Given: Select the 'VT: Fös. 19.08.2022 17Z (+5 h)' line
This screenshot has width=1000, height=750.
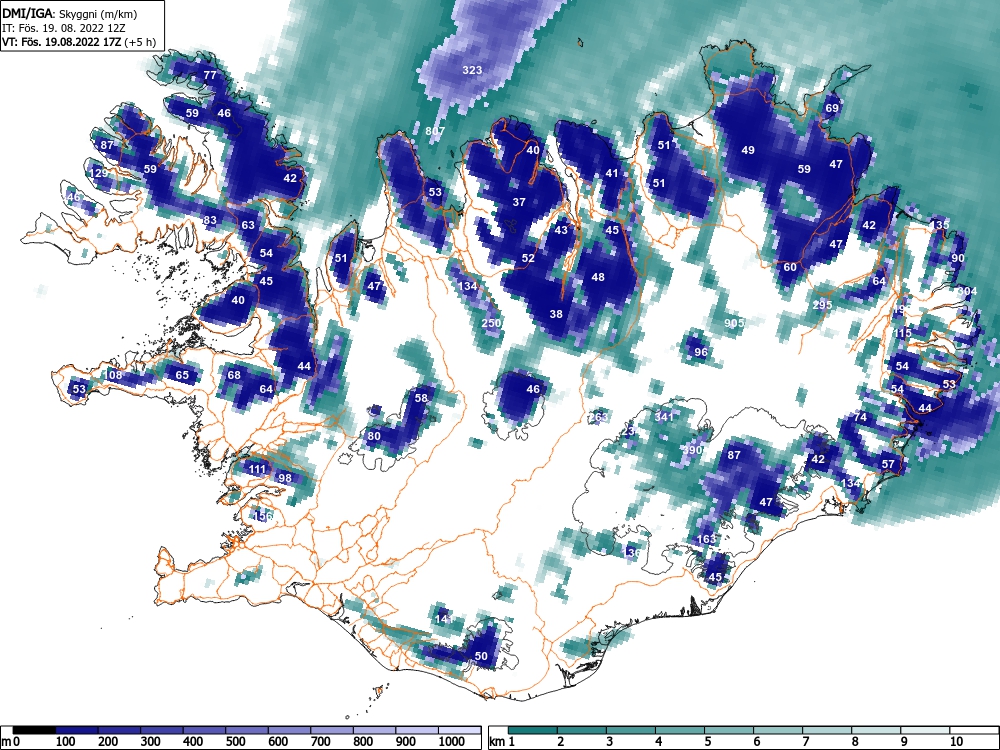Looking at the screenshot, I should pos(79,42).
